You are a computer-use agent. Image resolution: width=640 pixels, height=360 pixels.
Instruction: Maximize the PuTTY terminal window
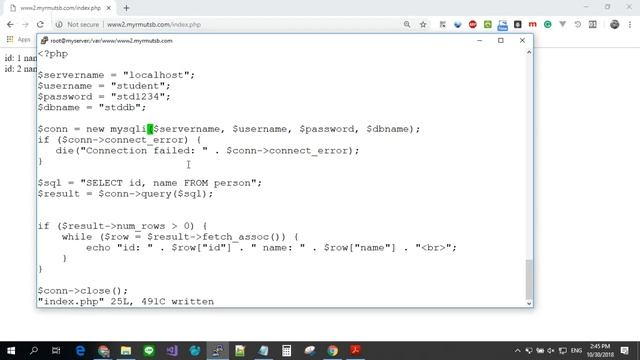point(501,40)
